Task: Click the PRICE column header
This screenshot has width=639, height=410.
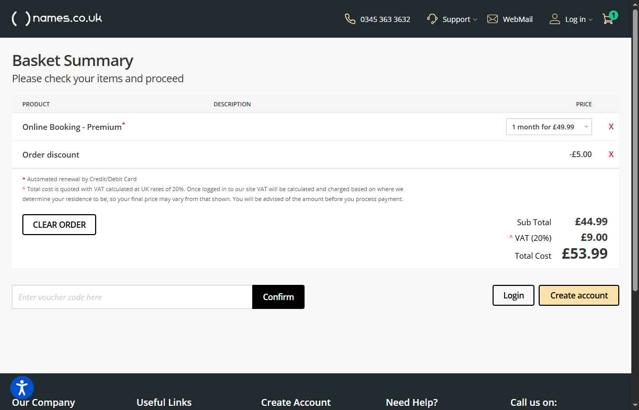Action: [584, 104]
